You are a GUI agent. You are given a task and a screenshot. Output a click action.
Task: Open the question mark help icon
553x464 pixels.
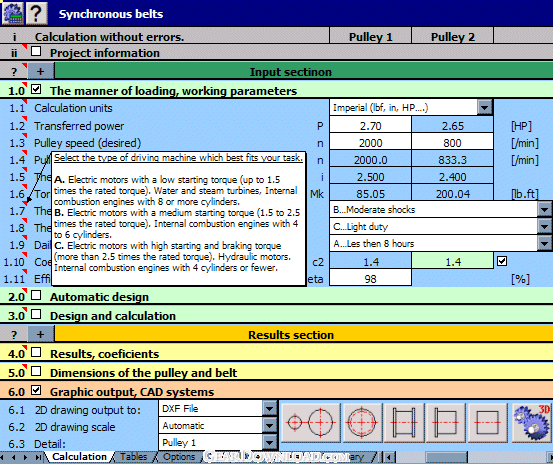37,13
